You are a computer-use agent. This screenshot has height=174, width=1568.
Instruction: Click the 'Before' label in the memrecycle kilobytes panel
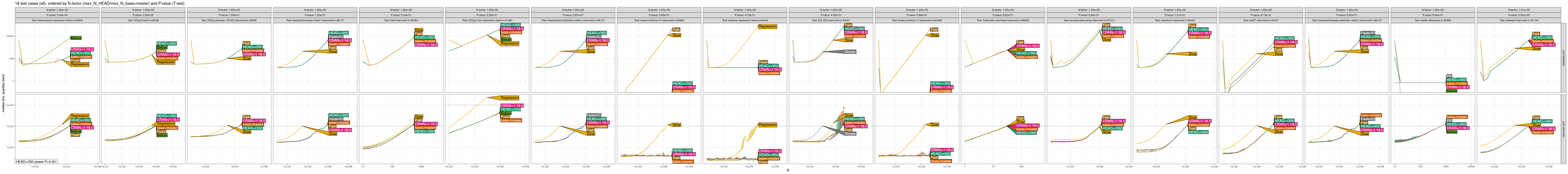point(76,38)
